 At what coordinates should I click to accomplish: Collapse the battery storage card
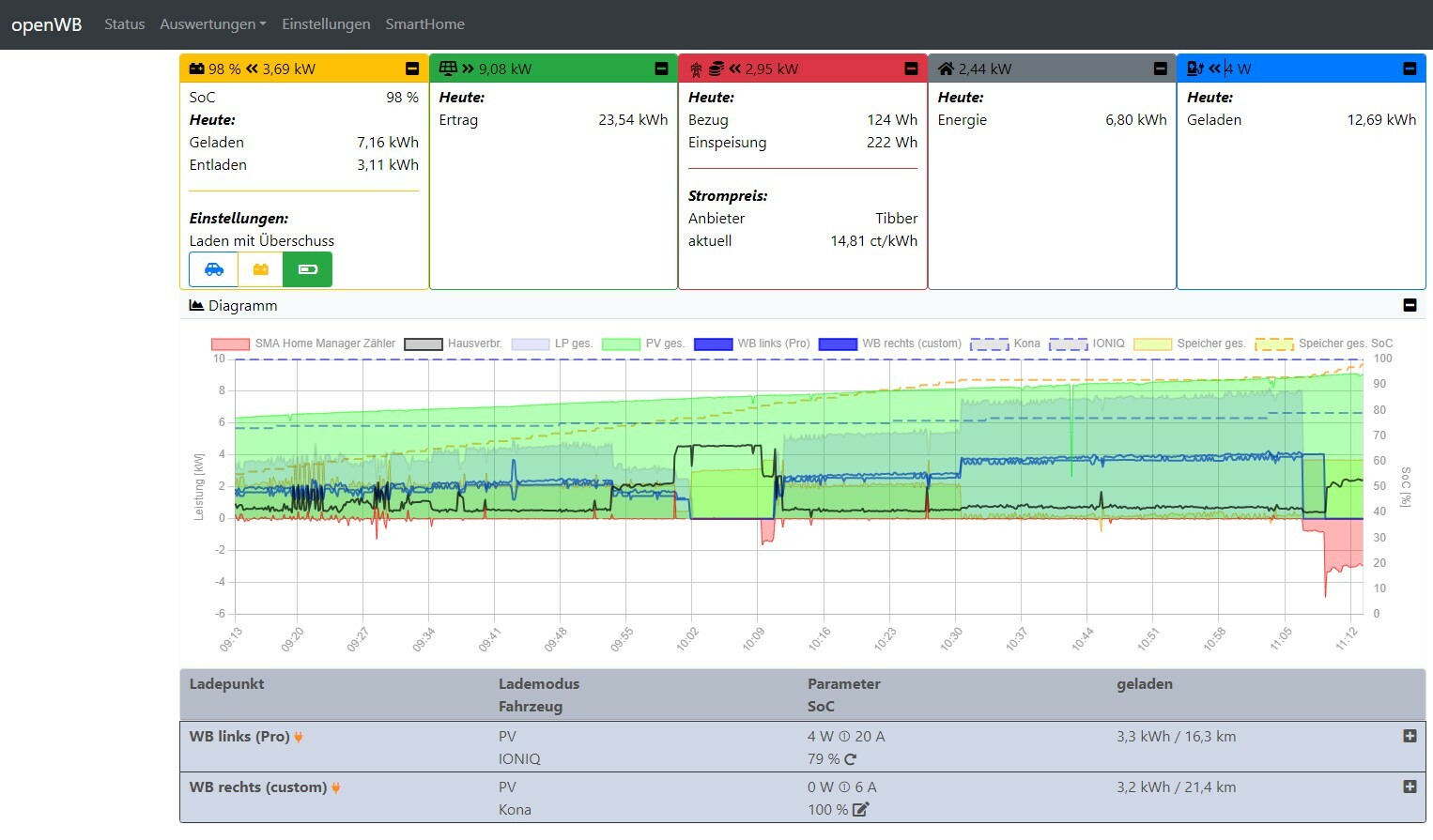(x=412, y=69)
